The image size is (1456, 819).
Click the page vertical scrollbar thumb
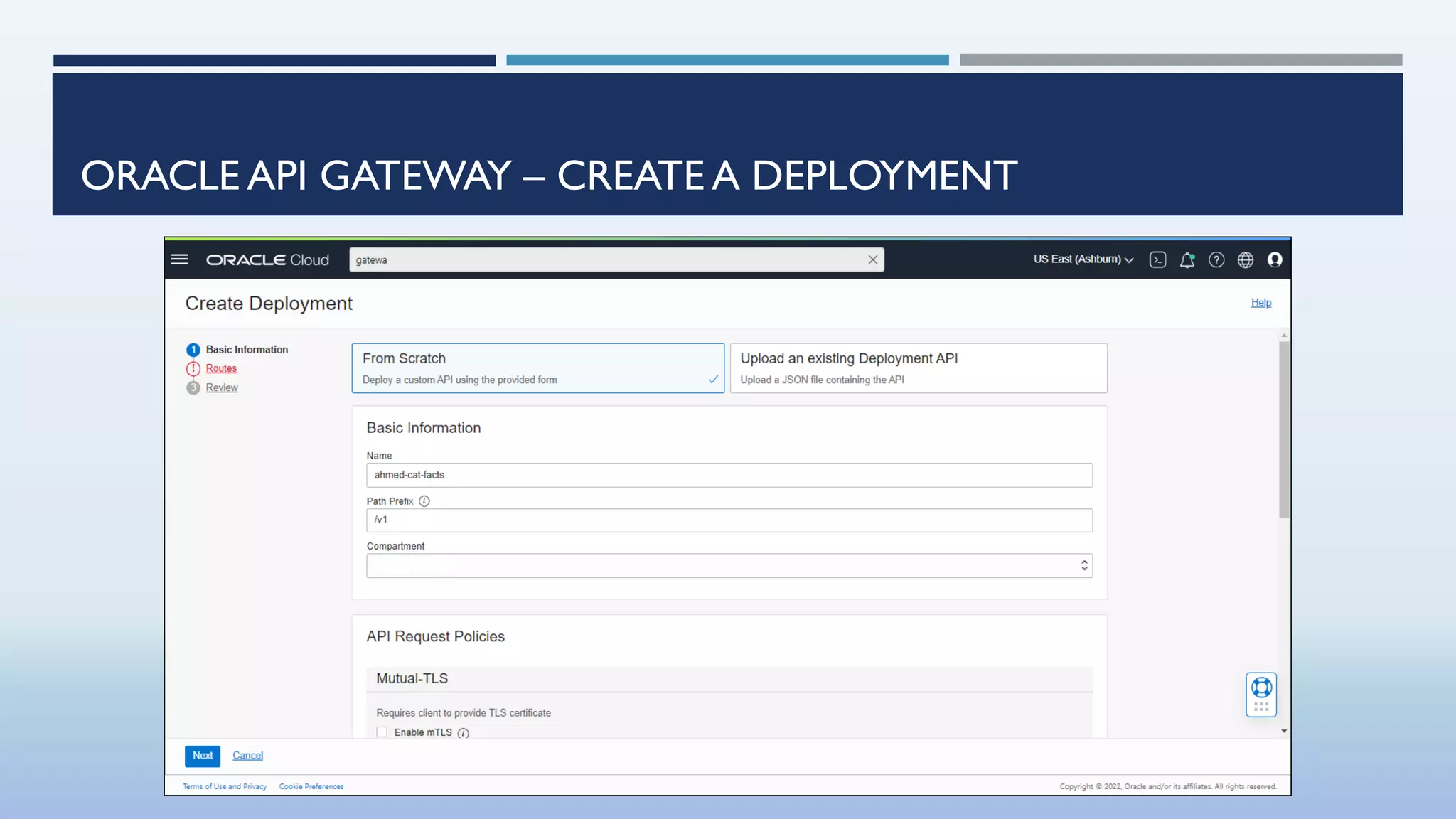click(1284, 429)
